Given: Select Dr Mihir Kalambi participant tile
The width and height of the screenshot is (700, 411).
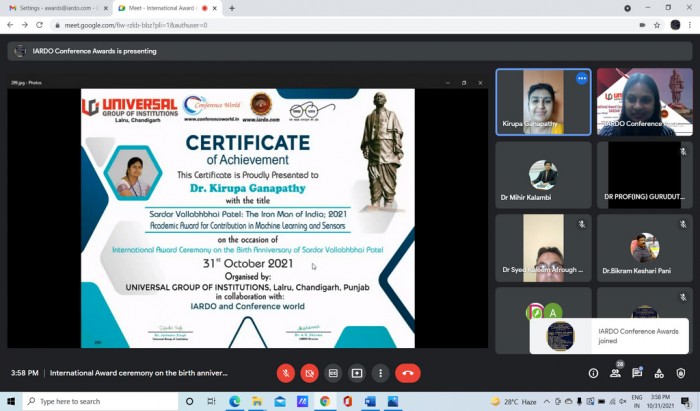Looking at the screenshot, I should coord(543,175).
